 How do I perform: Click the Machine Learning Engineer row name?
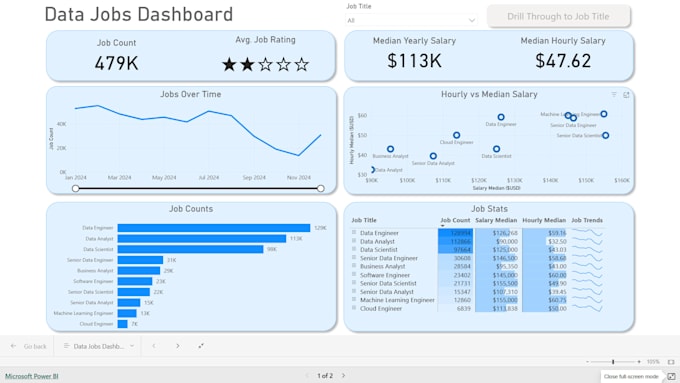click(397, 300)
